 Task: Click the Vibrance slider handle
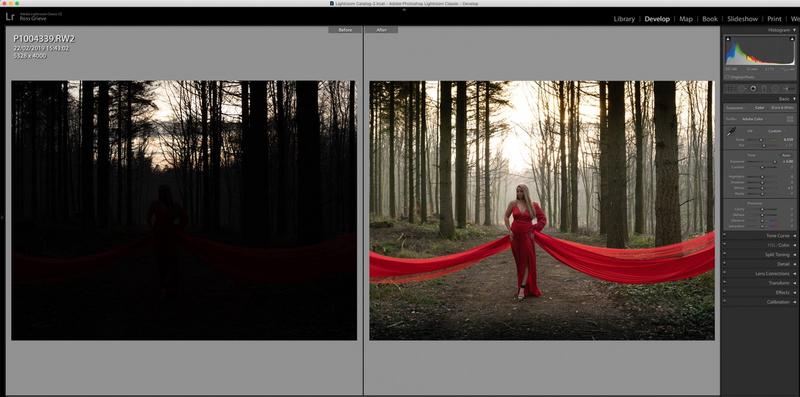tap(762, 221)
